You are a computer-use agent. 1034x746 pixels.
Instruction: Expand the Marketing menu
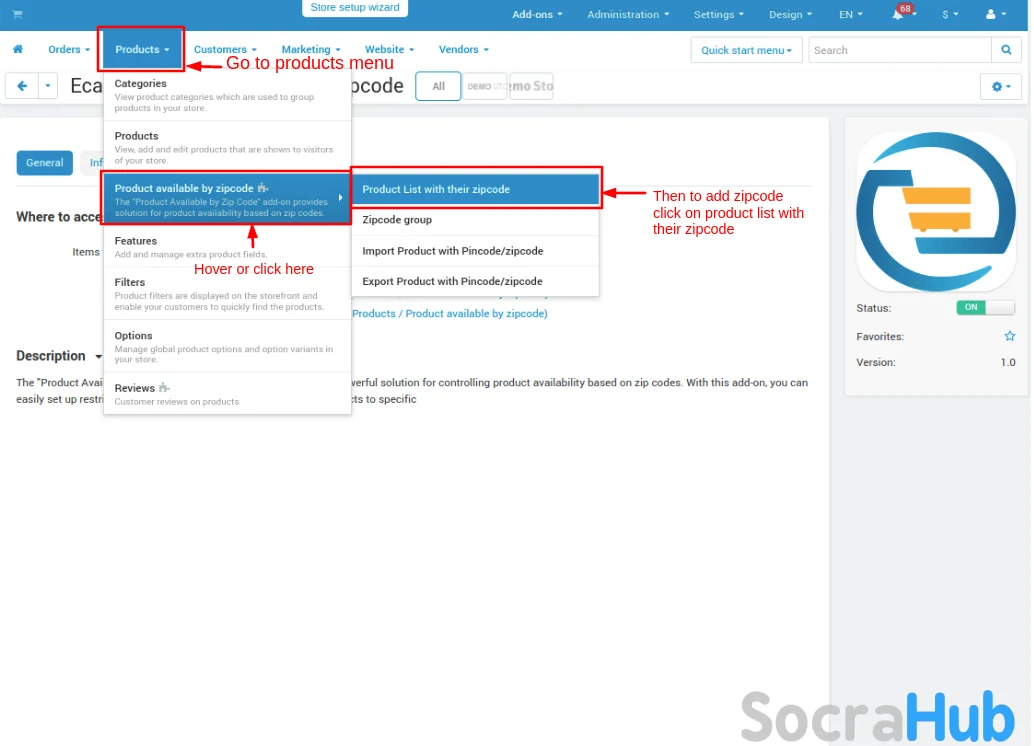tap(311, 49)
